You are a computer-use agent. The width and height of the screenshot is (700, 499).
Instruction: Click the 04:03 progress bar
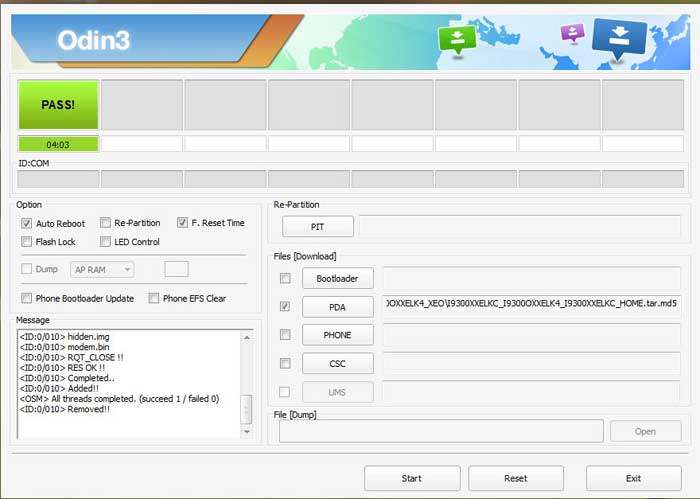click(58, 144)
